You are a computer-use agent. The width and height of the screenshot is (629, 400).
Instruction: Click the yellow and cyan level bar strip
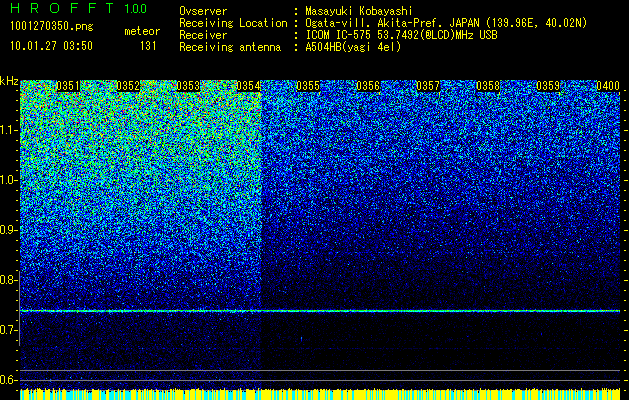320,394
